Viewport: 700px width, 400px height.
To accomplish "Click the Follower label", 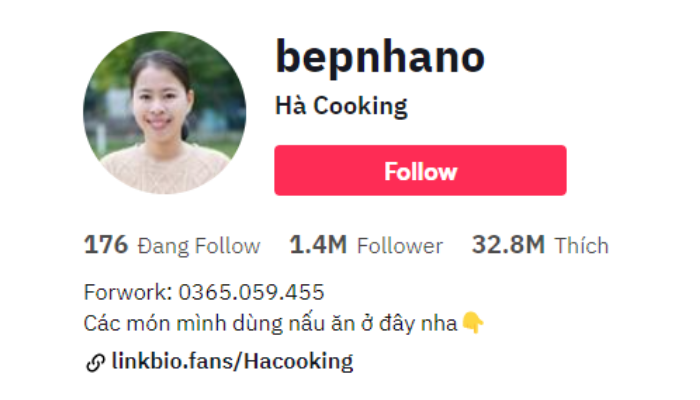I will [400, 246].
